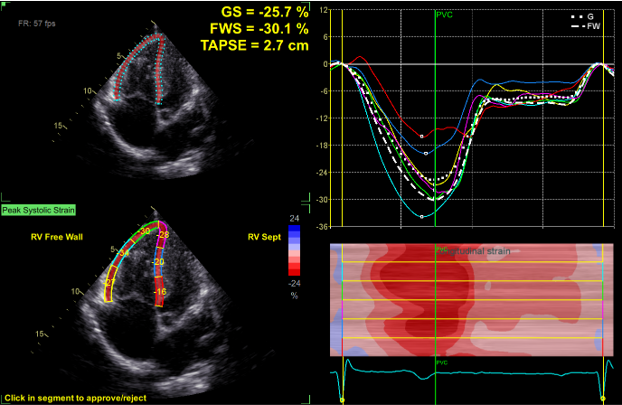Click the strain color scale bar
Screen dimensions: 622x405
pyautogui.click(x=293, y=250)
